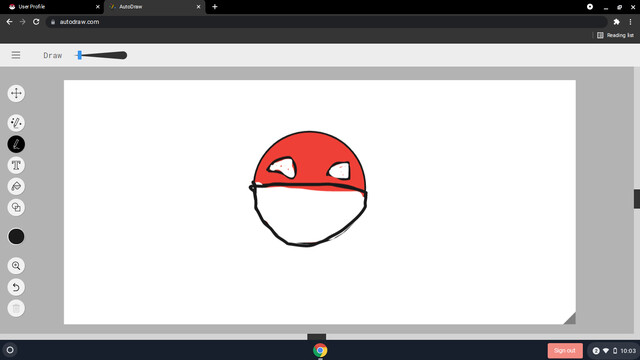Click the Delete trash icon

(16, 308)
